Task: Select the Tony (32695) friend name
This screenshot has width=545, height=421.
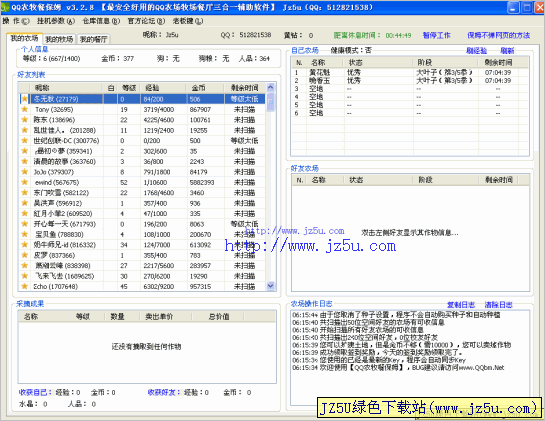Action: point(54,110)
